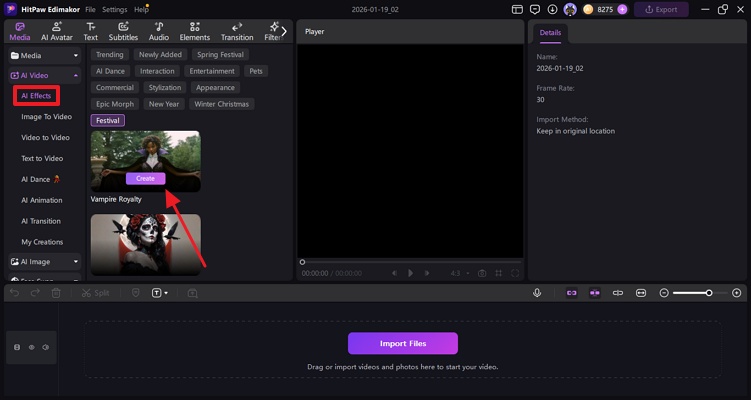
Task: Toggle track visibility eye icon
Action: 31,347
